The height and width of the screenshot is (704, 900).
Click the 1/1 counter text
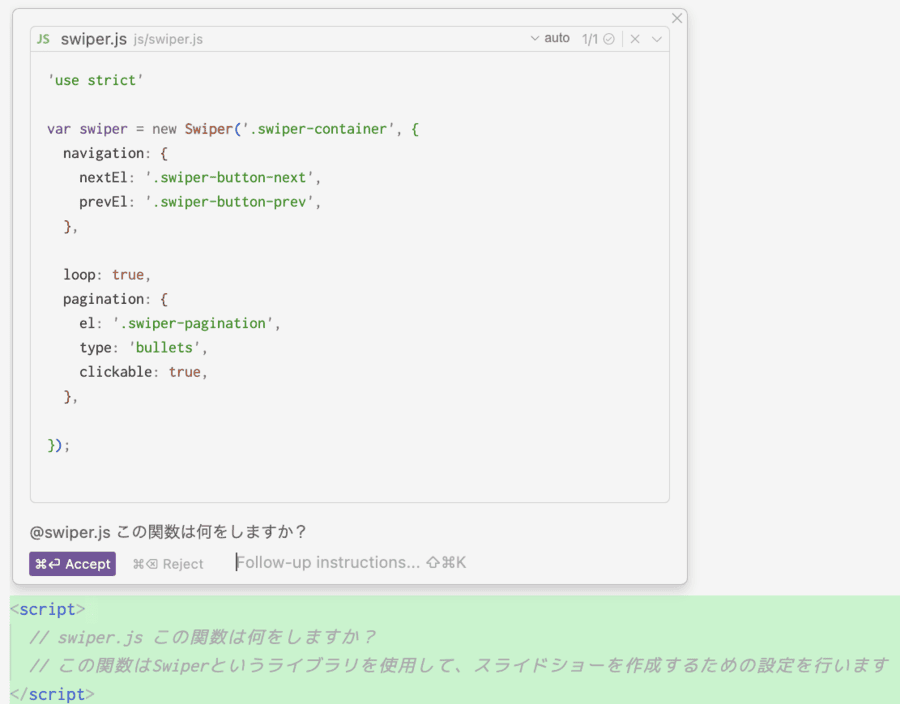(589, 39)
